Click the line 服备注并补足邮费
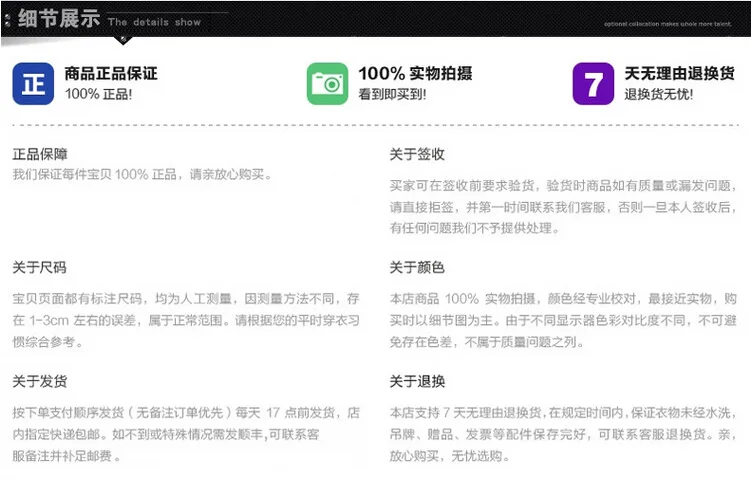Screen dimensions: 752x481 66,456
